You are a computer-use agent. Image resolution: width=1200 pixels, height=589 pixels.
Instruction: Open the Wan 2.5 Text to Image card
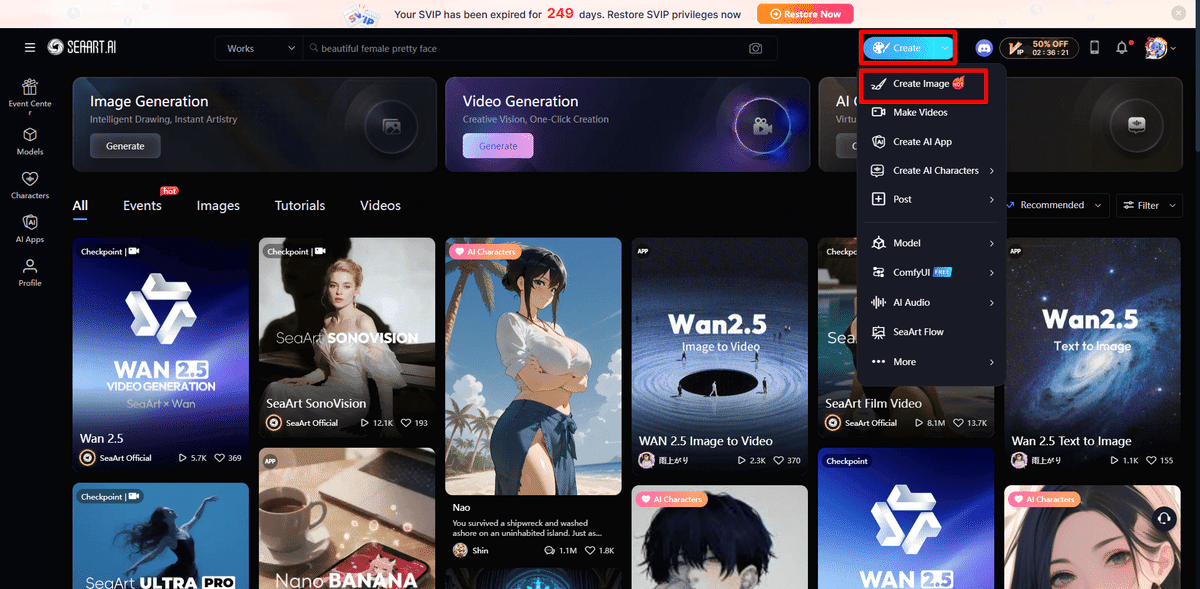(1092, 355)
